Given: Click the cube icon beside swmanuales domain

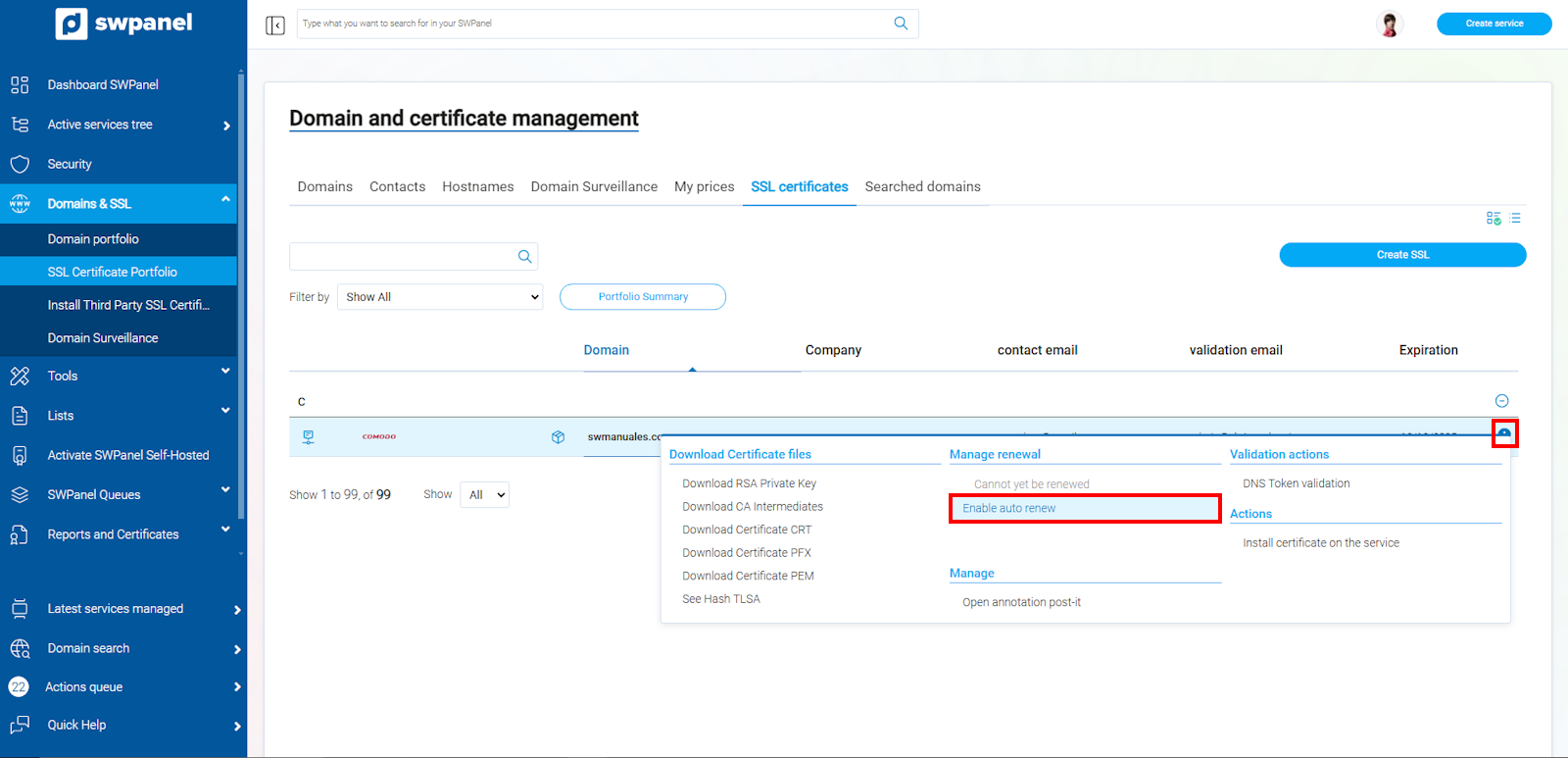Looking at the screenshot, I should (558, 437).
